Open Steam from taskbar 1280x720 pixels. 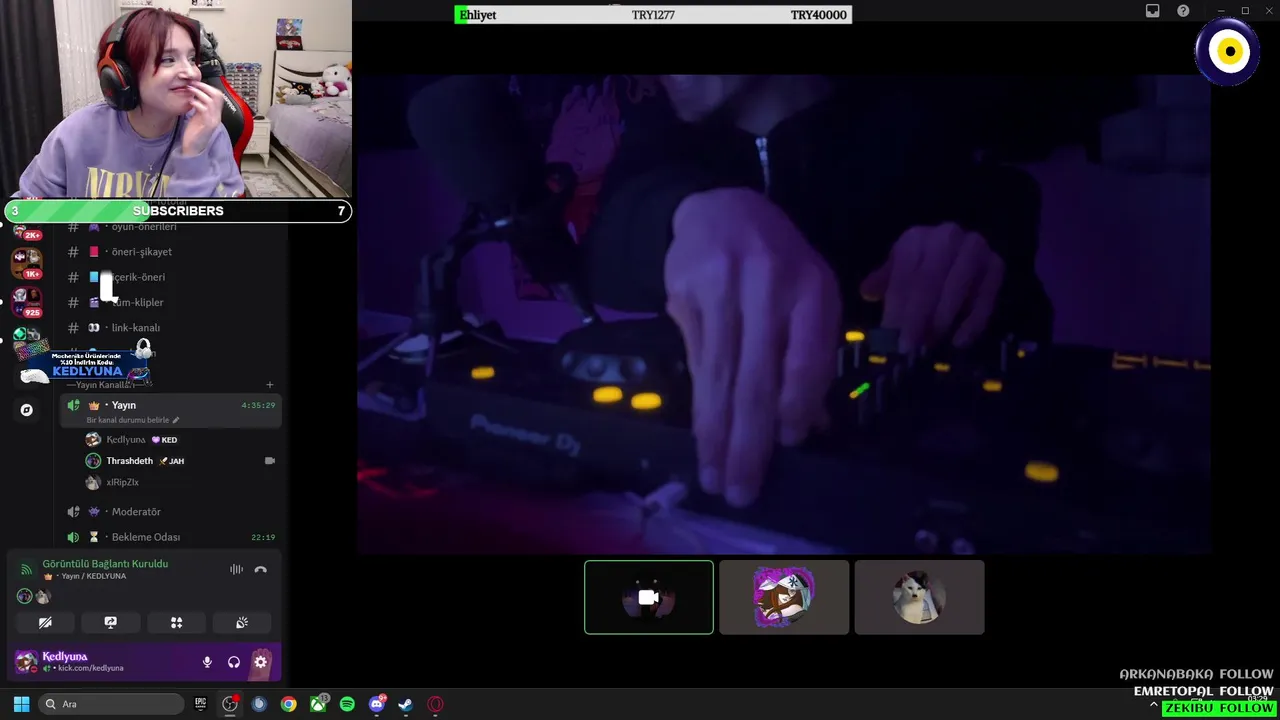click(406, 704)
